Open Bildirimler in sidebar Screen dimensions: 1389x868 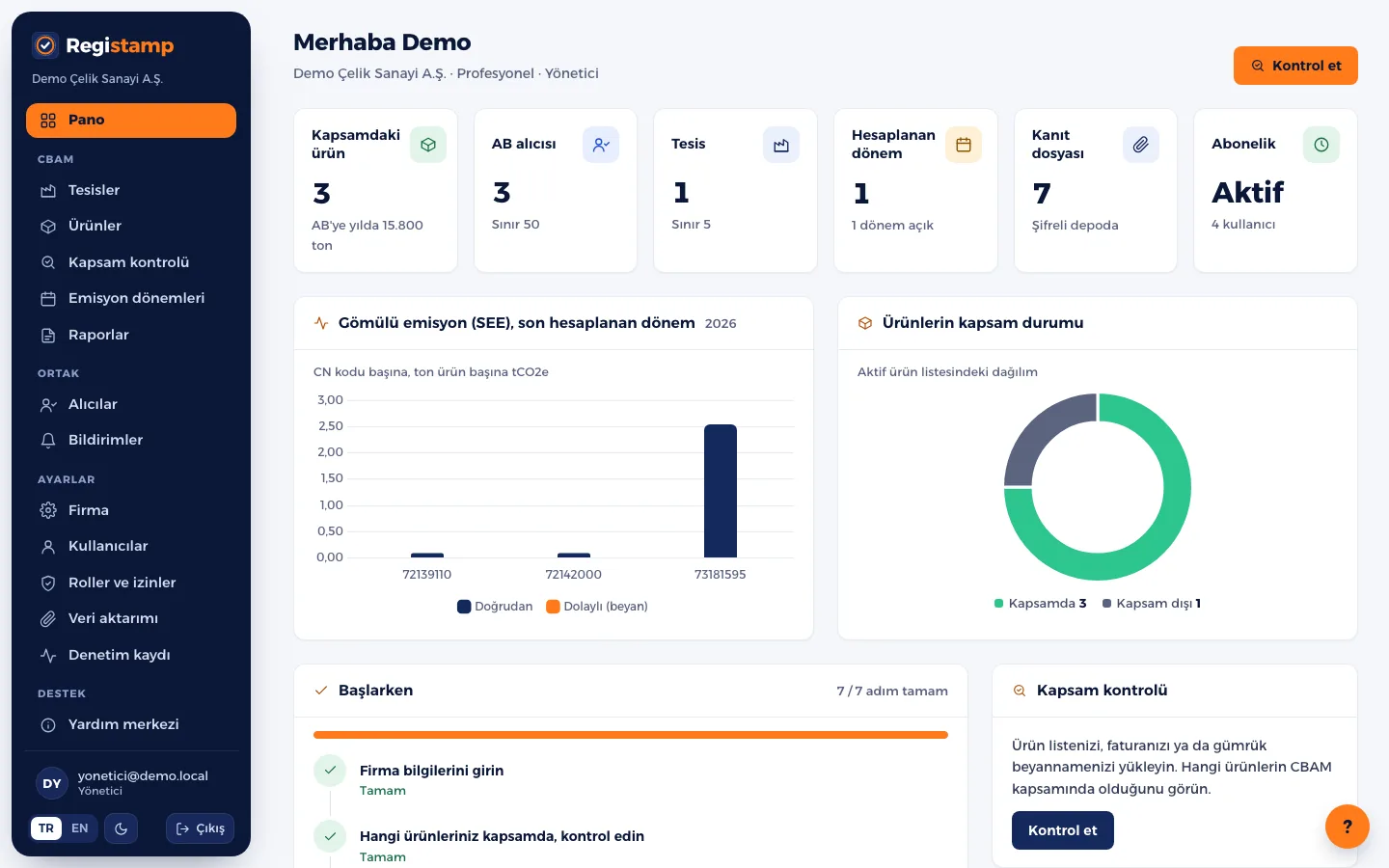[131, 441]
